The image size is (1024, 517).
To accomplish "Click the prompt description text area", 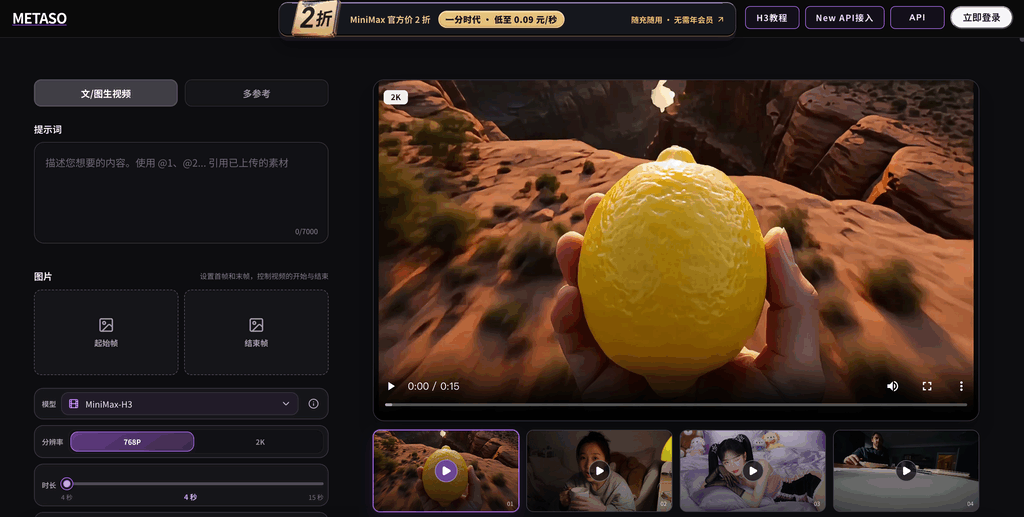I will pos(181,193).
